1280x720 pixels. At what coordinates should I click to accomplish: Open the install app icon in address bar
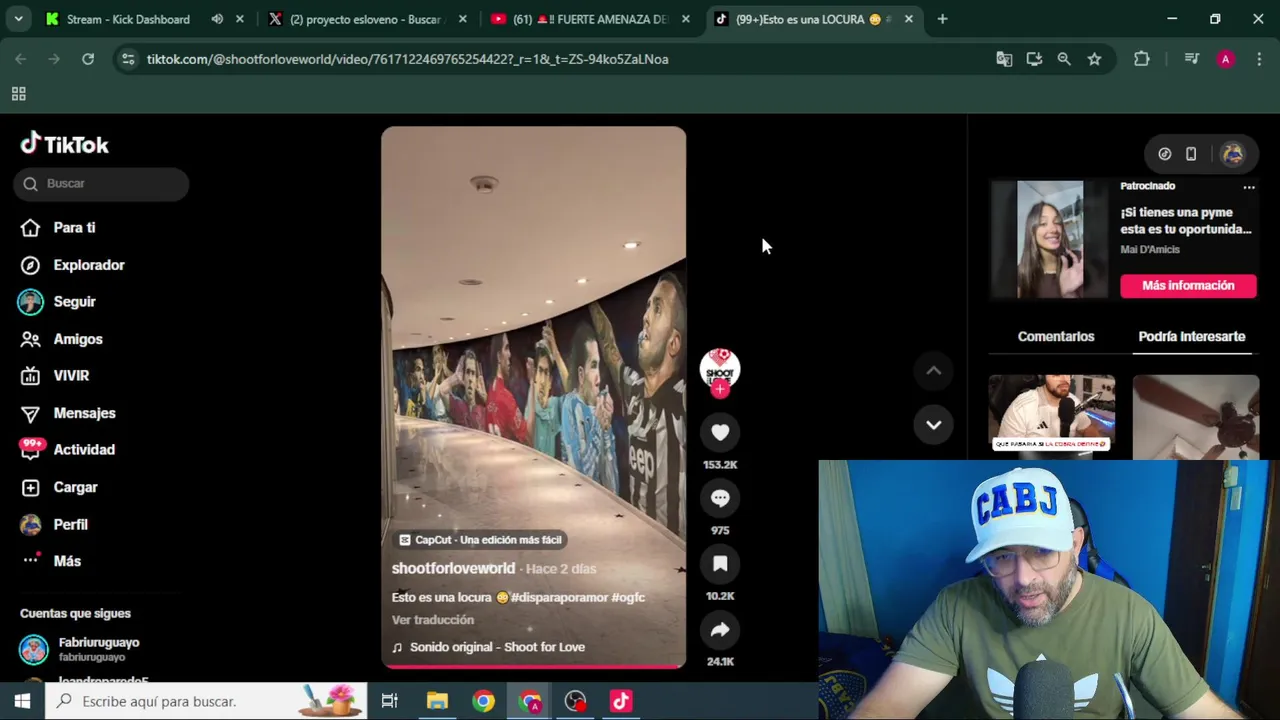pyautogui.click(x=1034, y=59)
